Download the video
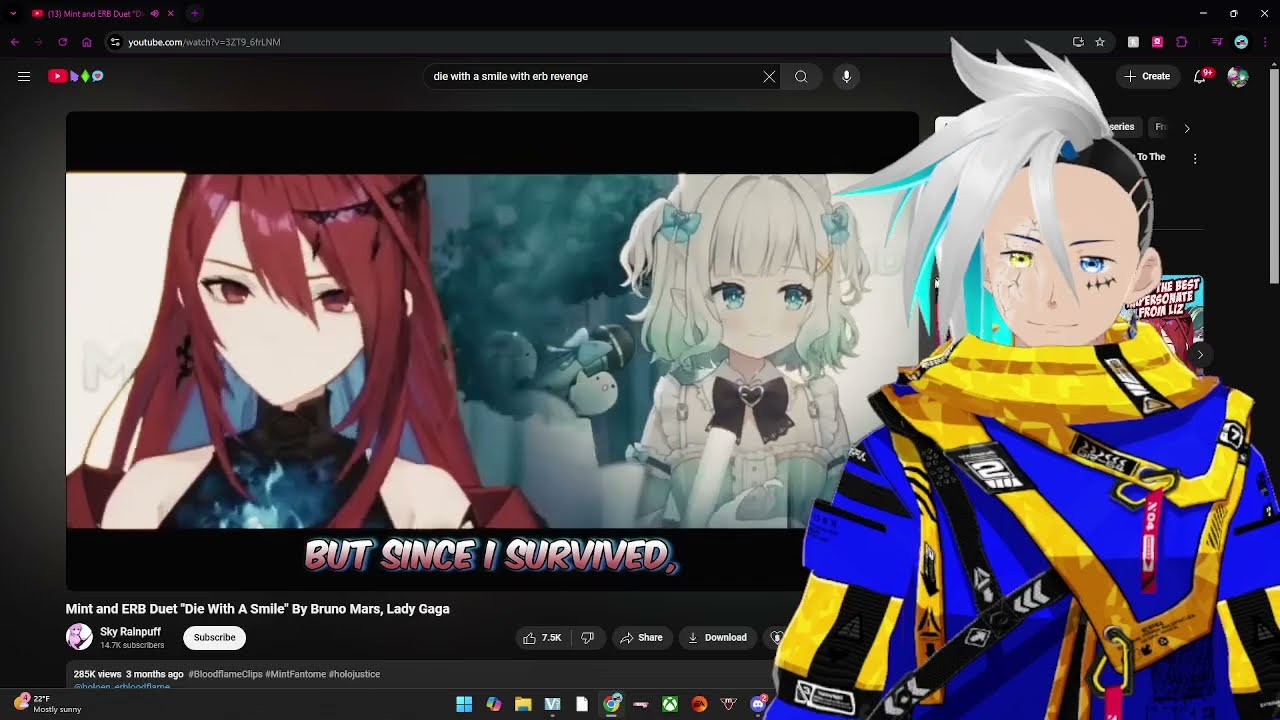Screen dimensions: 1280x720 point(717,637)
